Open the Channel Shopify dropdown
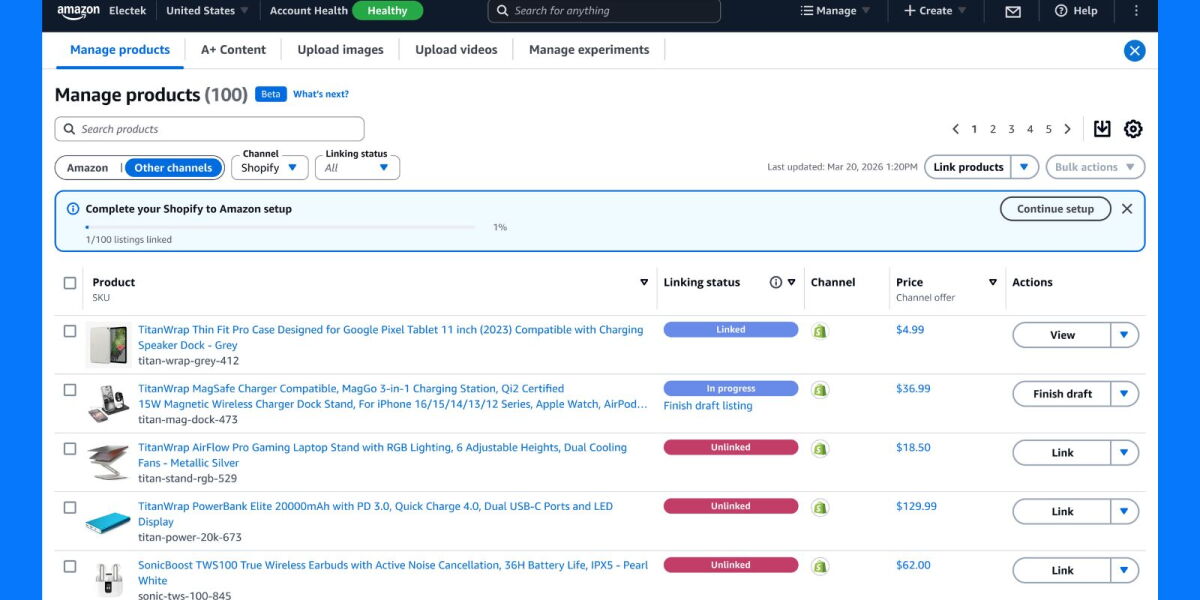Image resolution: width=1200 pixels, height=600 pixels. click(270, 168)
